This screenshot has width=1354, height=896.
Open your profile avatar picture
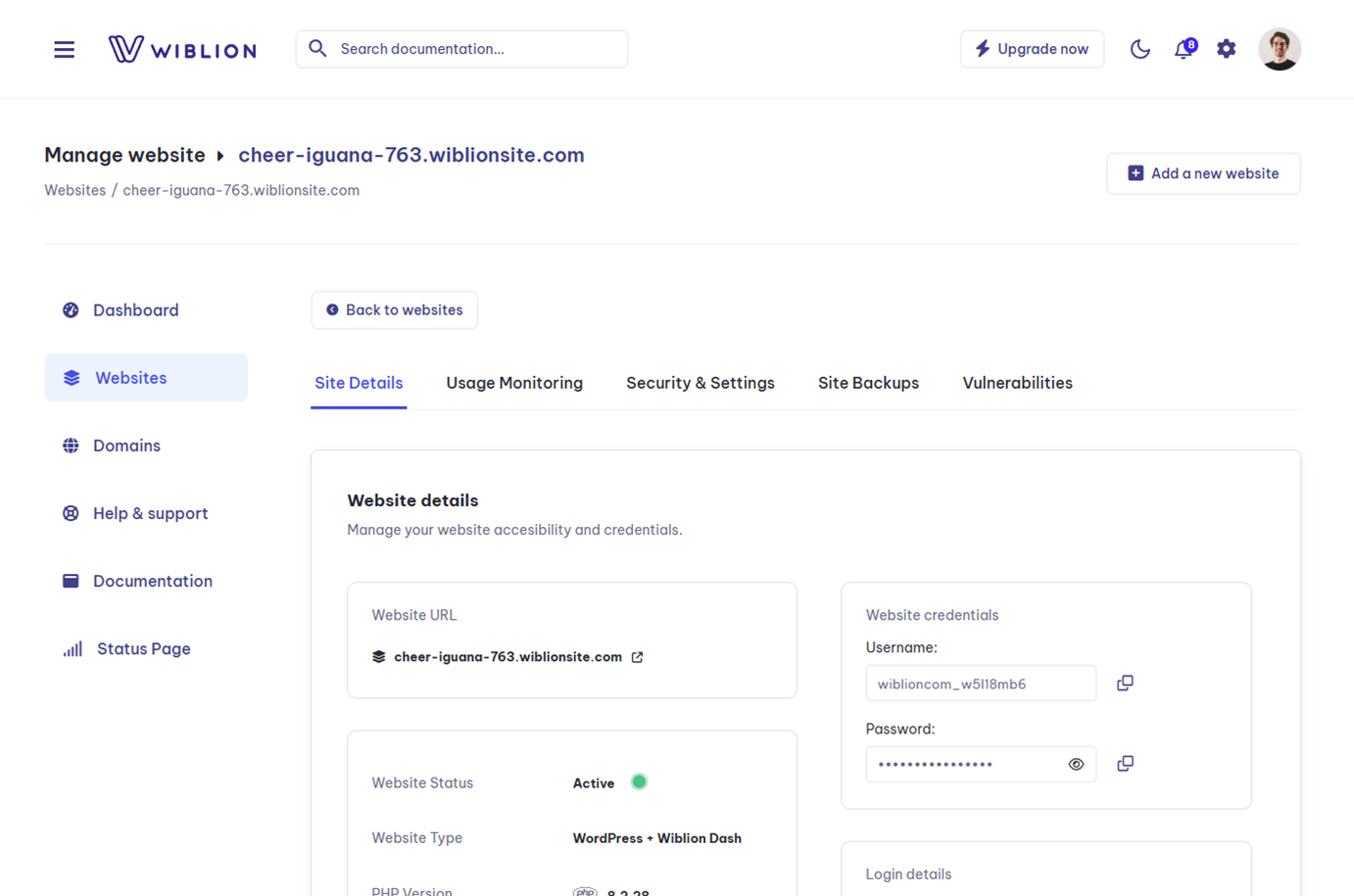[x=1280, y=48]
